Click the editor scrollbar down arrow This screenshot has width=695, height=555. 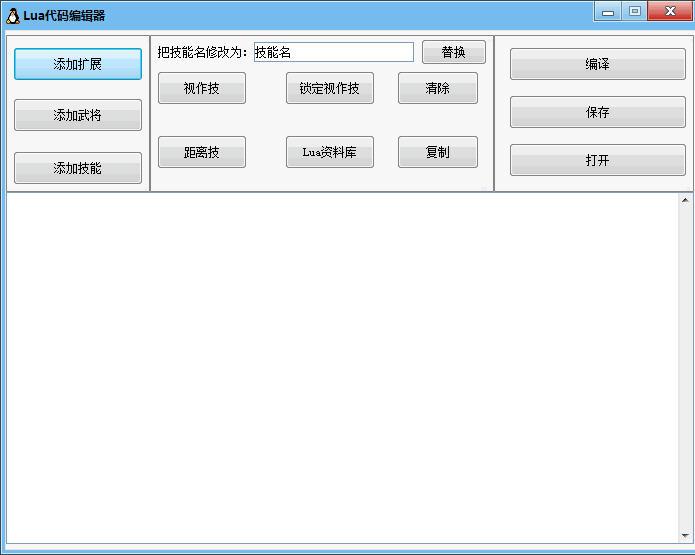coord(685,537)
